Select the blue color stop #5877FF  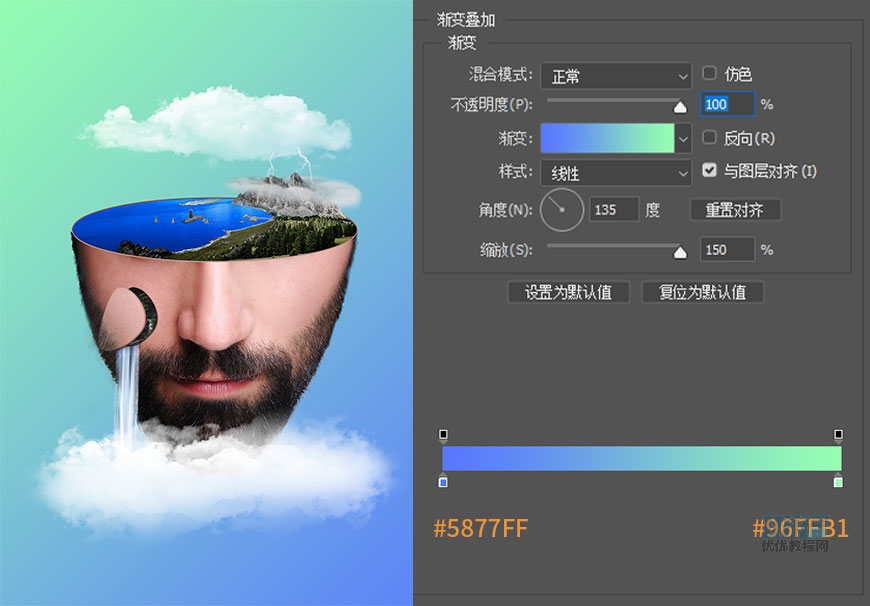443,482
